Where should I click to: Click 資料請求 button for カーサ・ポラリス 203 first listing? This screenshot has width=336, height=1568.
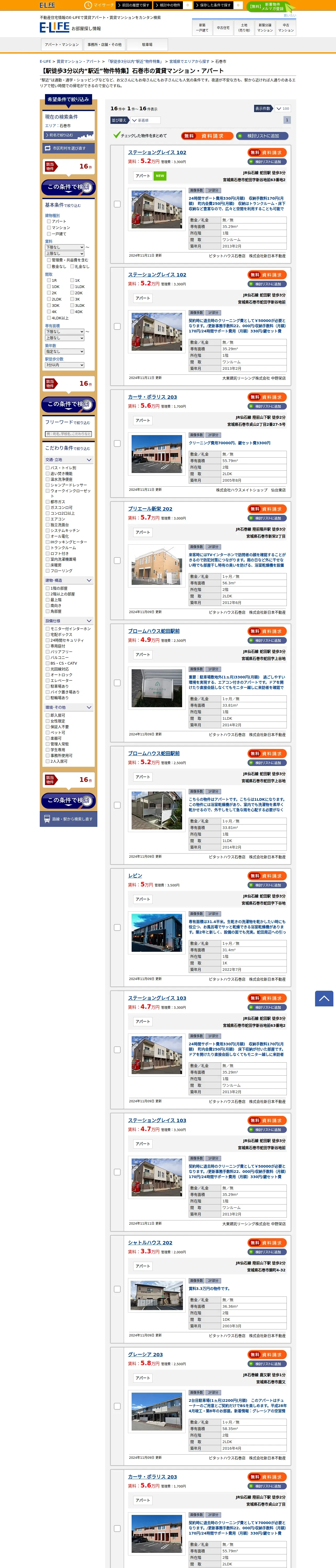click(267, 397)
